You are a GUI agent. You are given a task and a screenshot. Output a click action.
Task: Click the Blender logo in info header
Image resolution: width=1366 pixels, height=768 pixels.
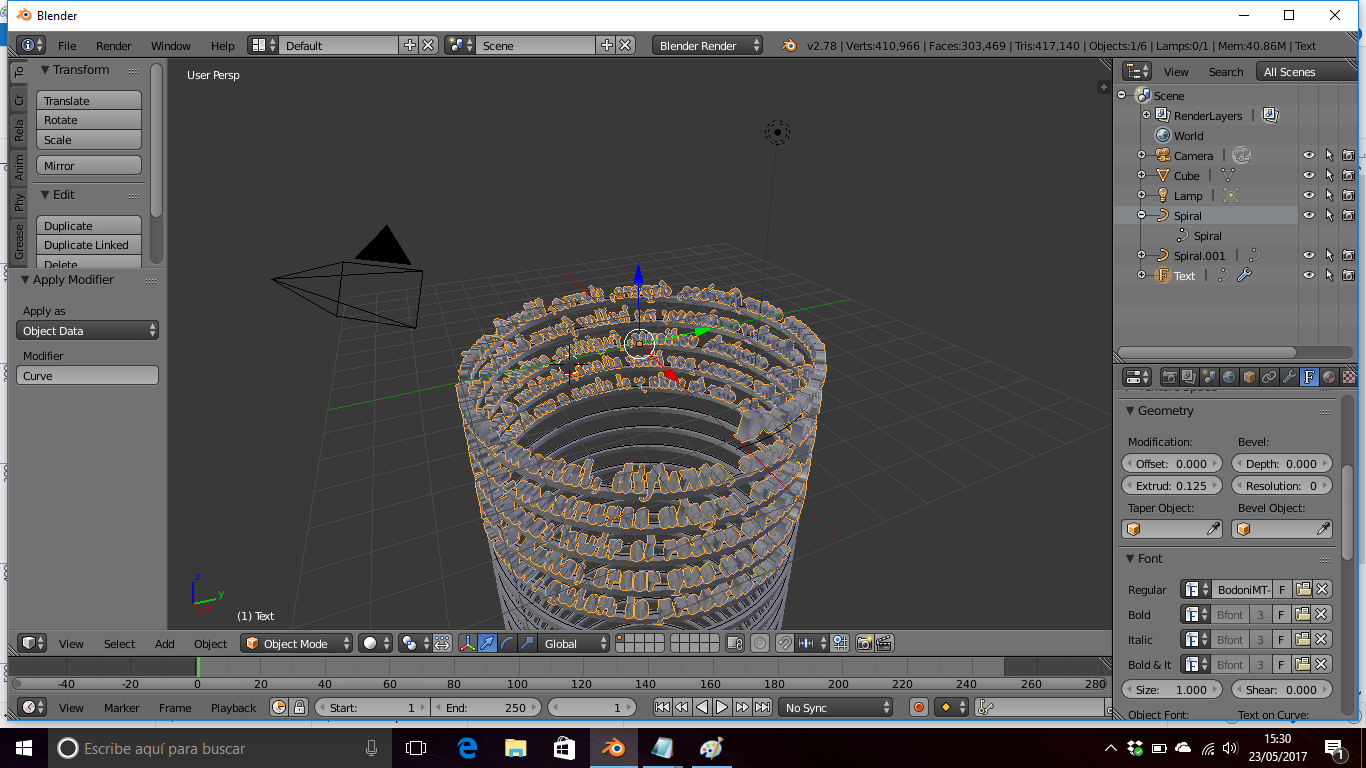tap(789, 45)
